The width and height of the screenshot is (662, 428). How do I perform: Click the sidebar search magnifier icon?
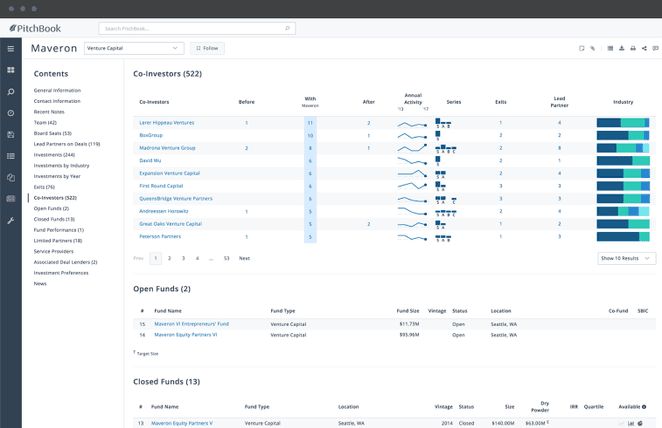(x=11, y=92)
